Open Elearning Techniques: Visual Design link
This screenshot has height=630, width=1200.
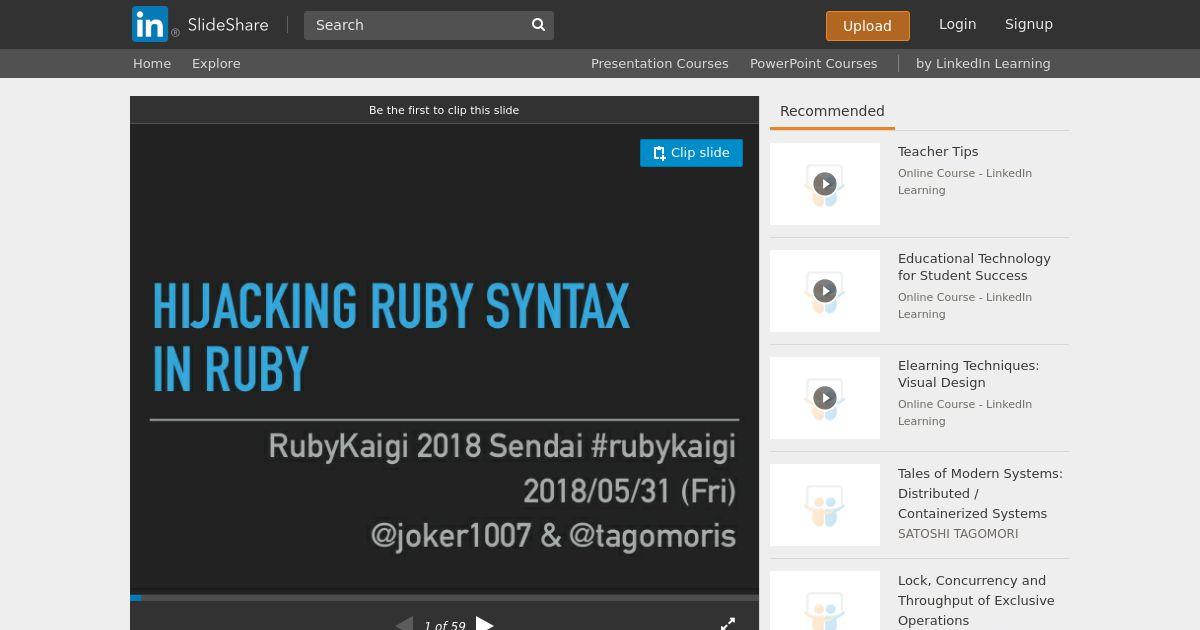[968, 374]
